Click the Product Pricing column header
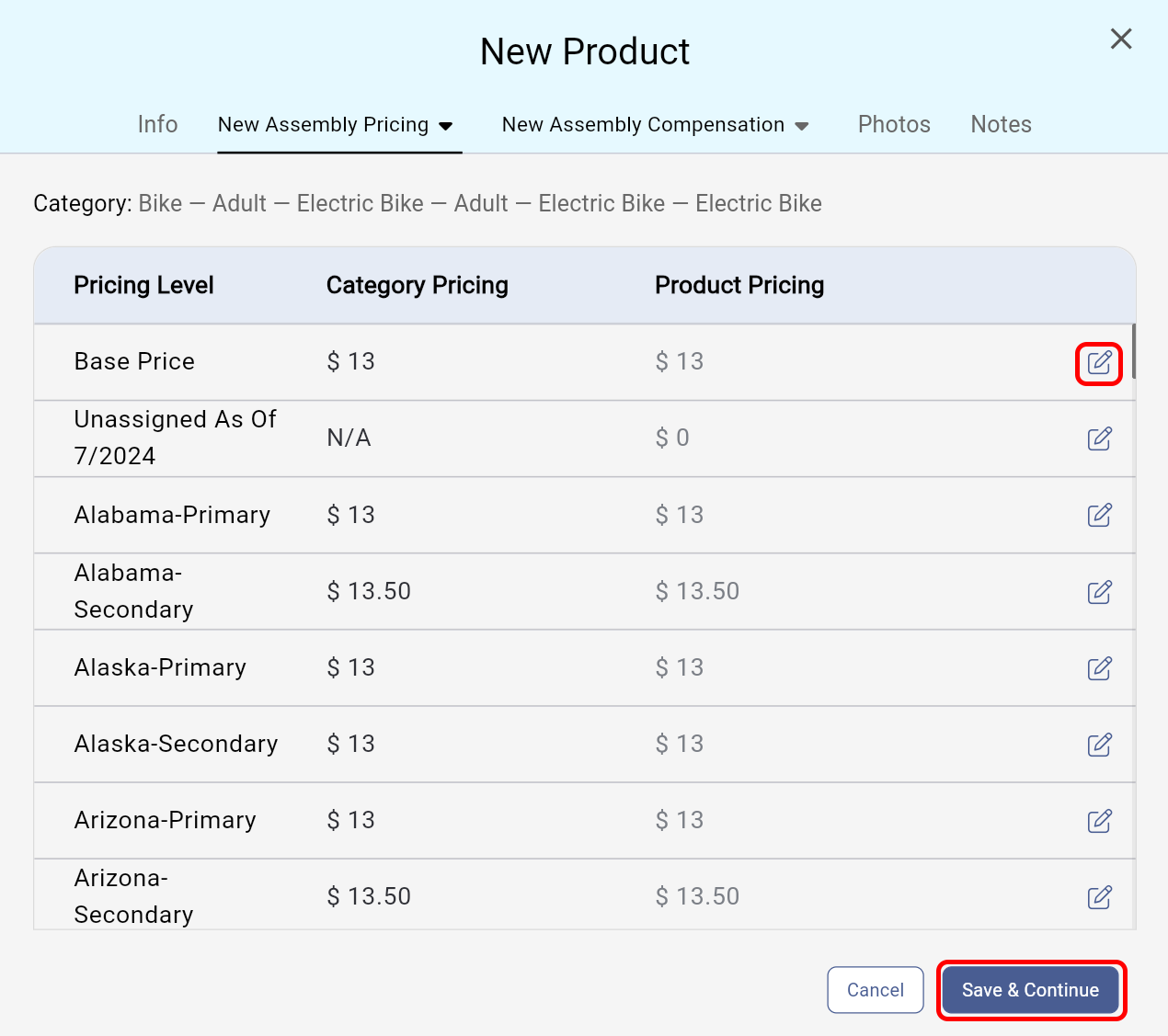Viewport: 1168px width, 1036px height. (x=739, y=286)
